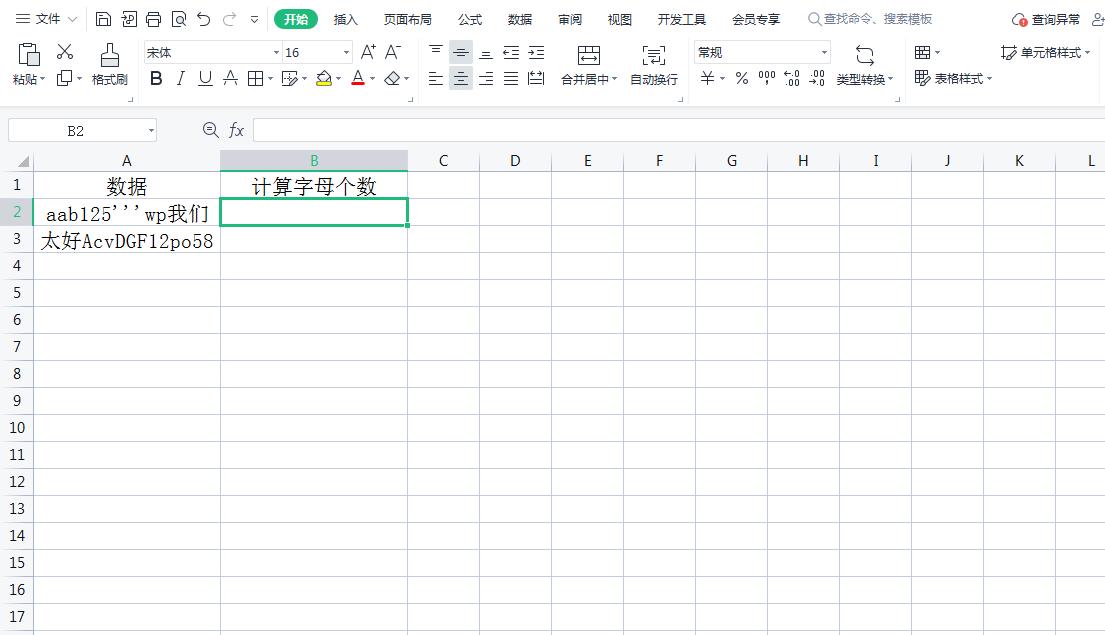Viewport: 1105px width, 635px height.
Task: Align text to bottom
Action: tap(486, 52)
